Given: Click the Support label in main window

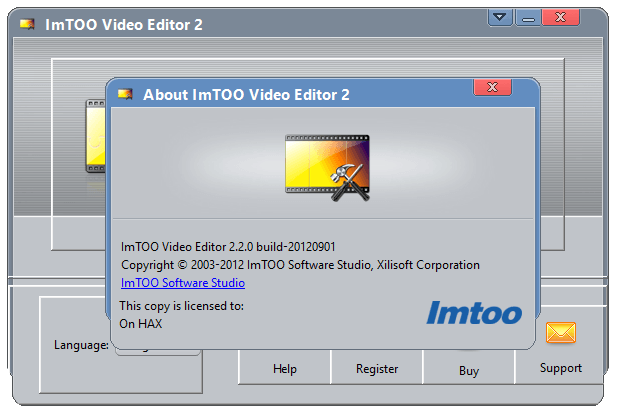Looking at the screenshot, I should point(561,368).
